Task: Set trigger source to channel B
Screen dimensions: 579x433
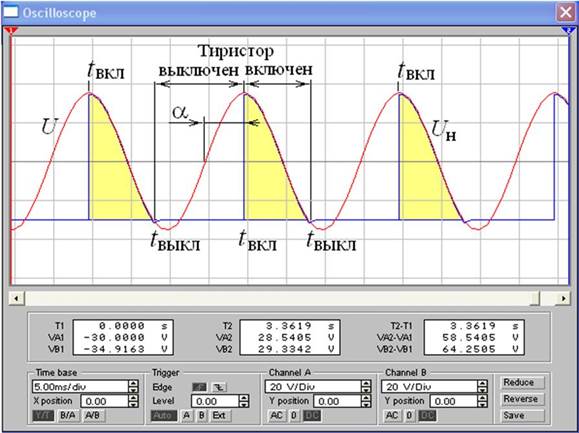Action: pyautogui.click(x=202, y=415)
